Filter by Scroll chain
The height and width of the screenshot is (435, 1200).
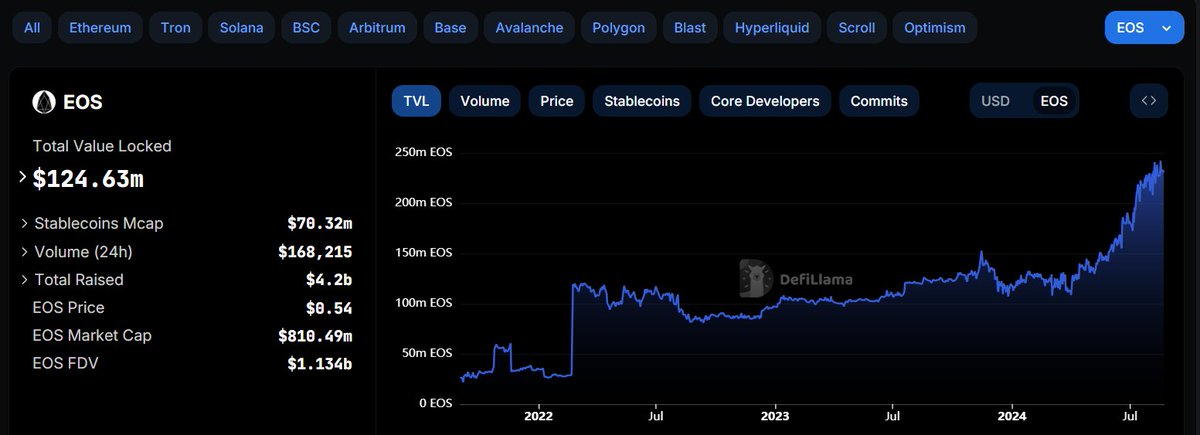[856, 28]
